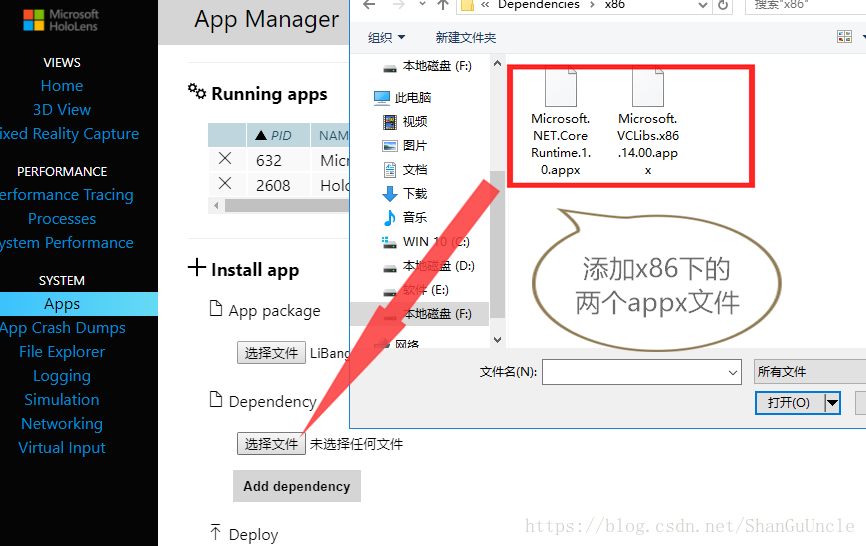Screen dimensions: 866x546
Task: Open the Home view link
Action: pos(62,86)
